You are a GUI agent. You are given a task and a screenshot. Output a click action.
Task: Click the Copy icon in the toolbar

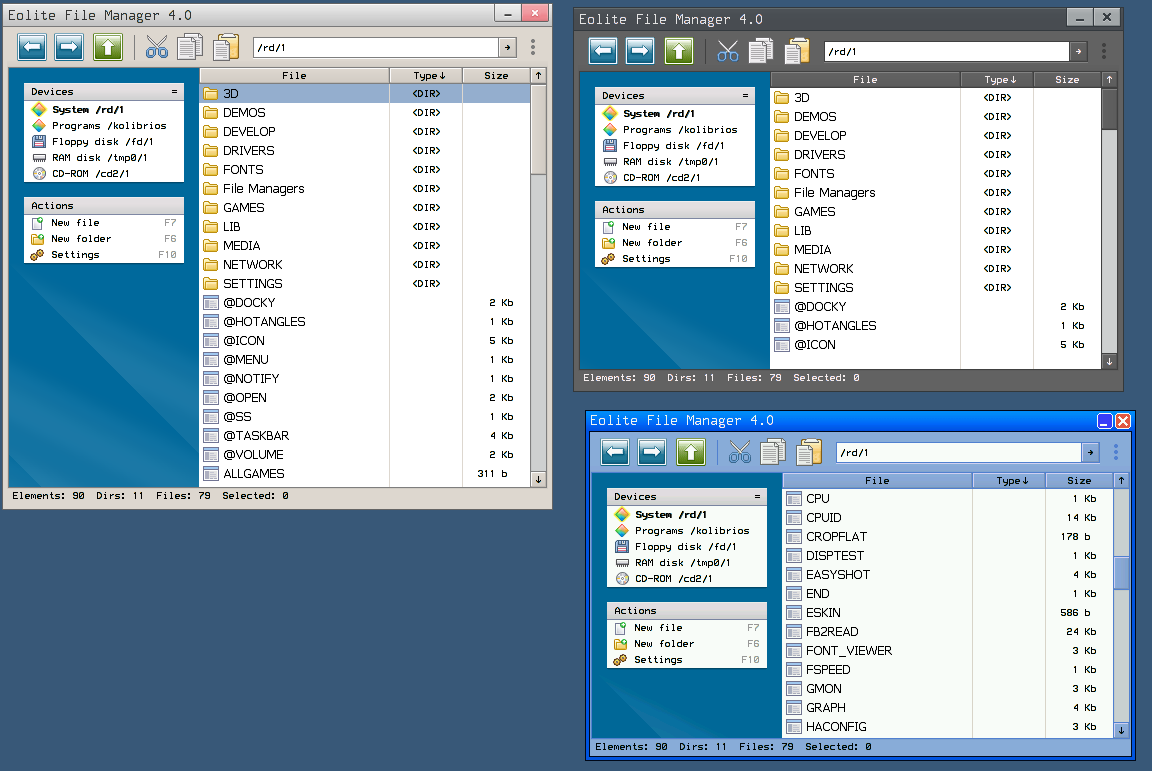(x=190, y=46)
